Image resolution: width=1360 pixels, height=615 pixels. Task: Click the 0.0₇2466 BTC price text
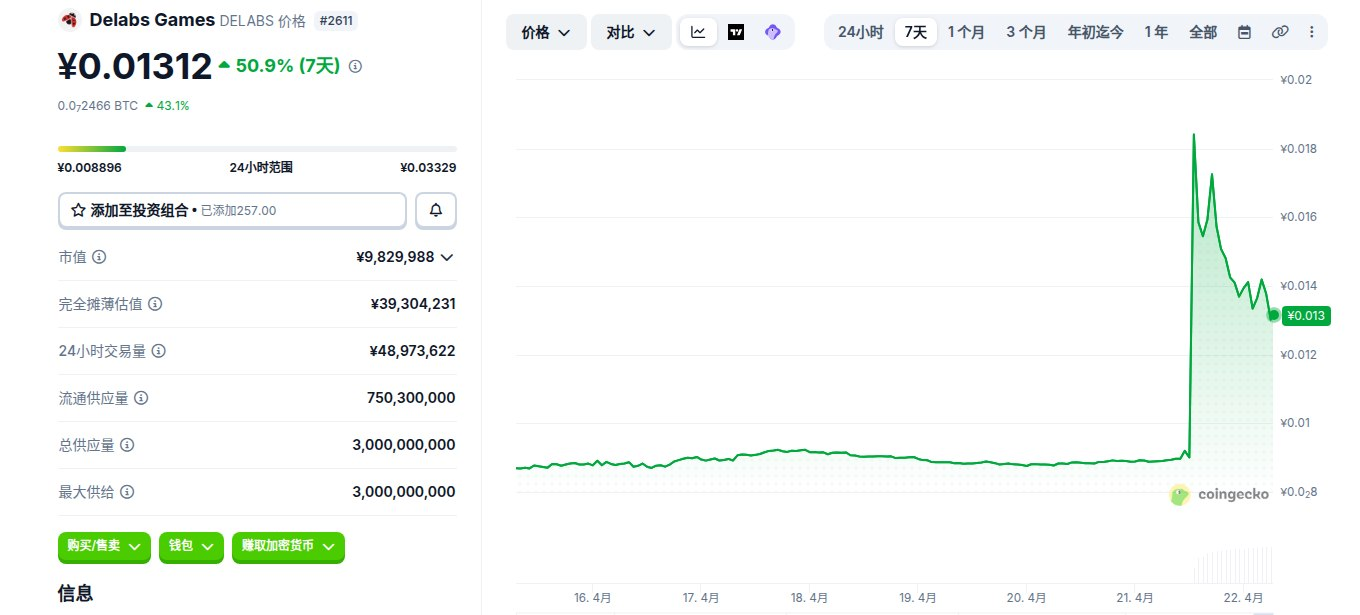[98, 105]
